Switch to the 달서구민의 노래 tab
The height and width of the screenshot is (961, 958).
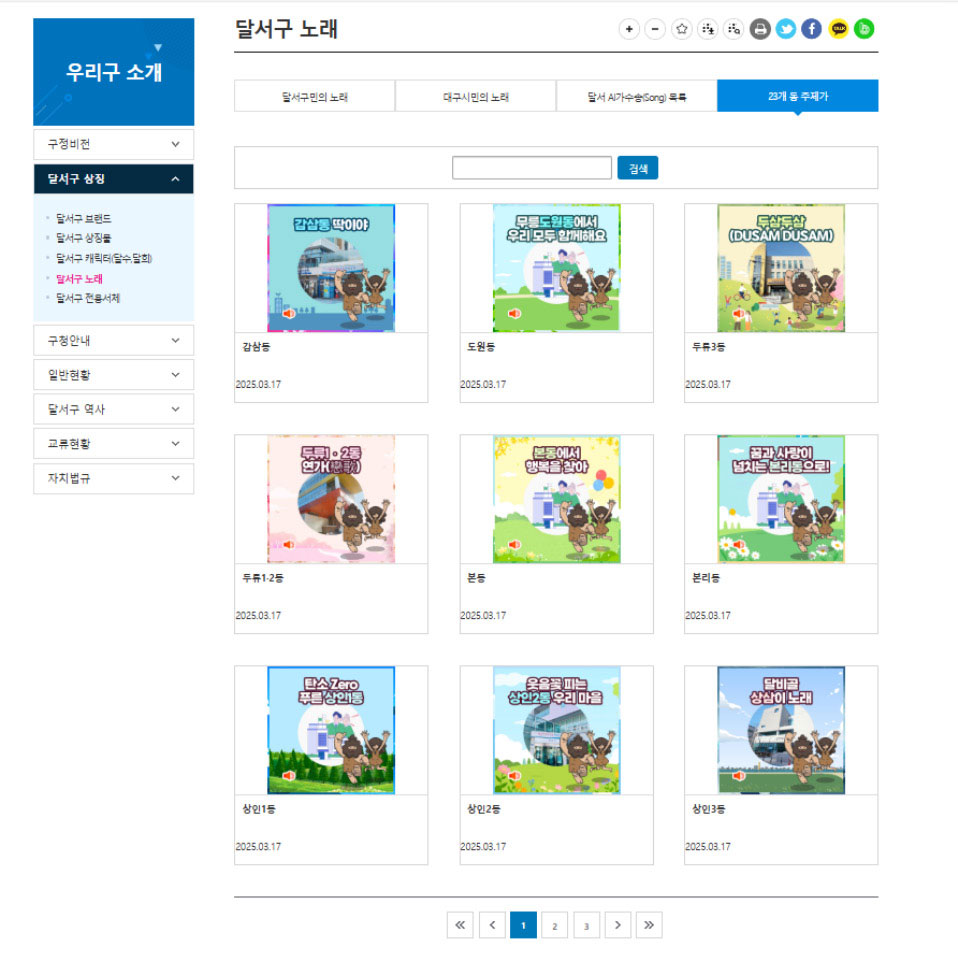(314, 97)
